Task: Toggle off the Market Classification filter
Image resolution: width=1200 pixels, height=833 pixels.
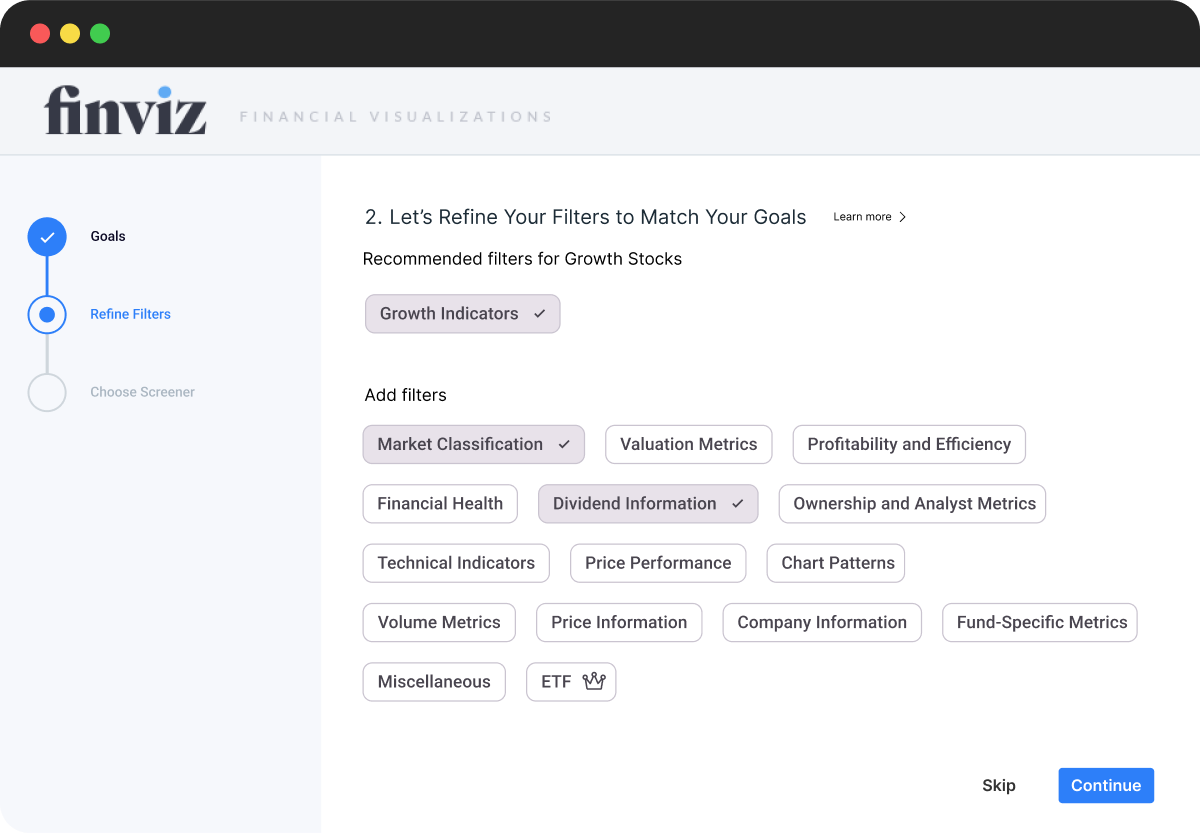Action: [473, 444]
